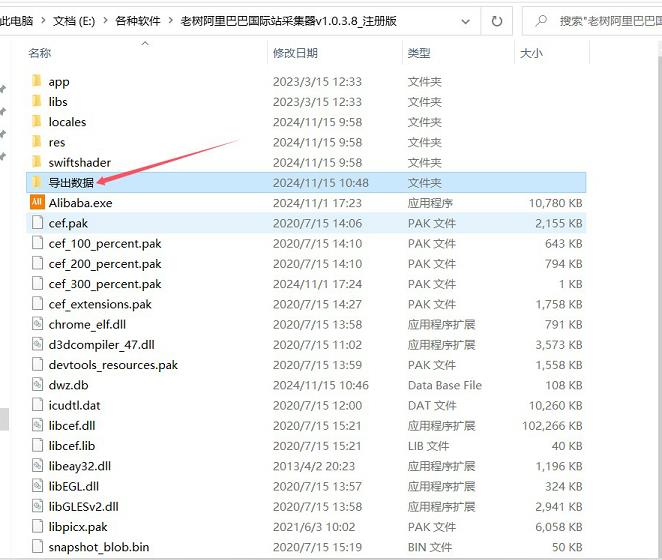
Task: Expand the chevron after 此电脑 in breadcrumb
Action: pyautogui.click(x=43, y=20)
